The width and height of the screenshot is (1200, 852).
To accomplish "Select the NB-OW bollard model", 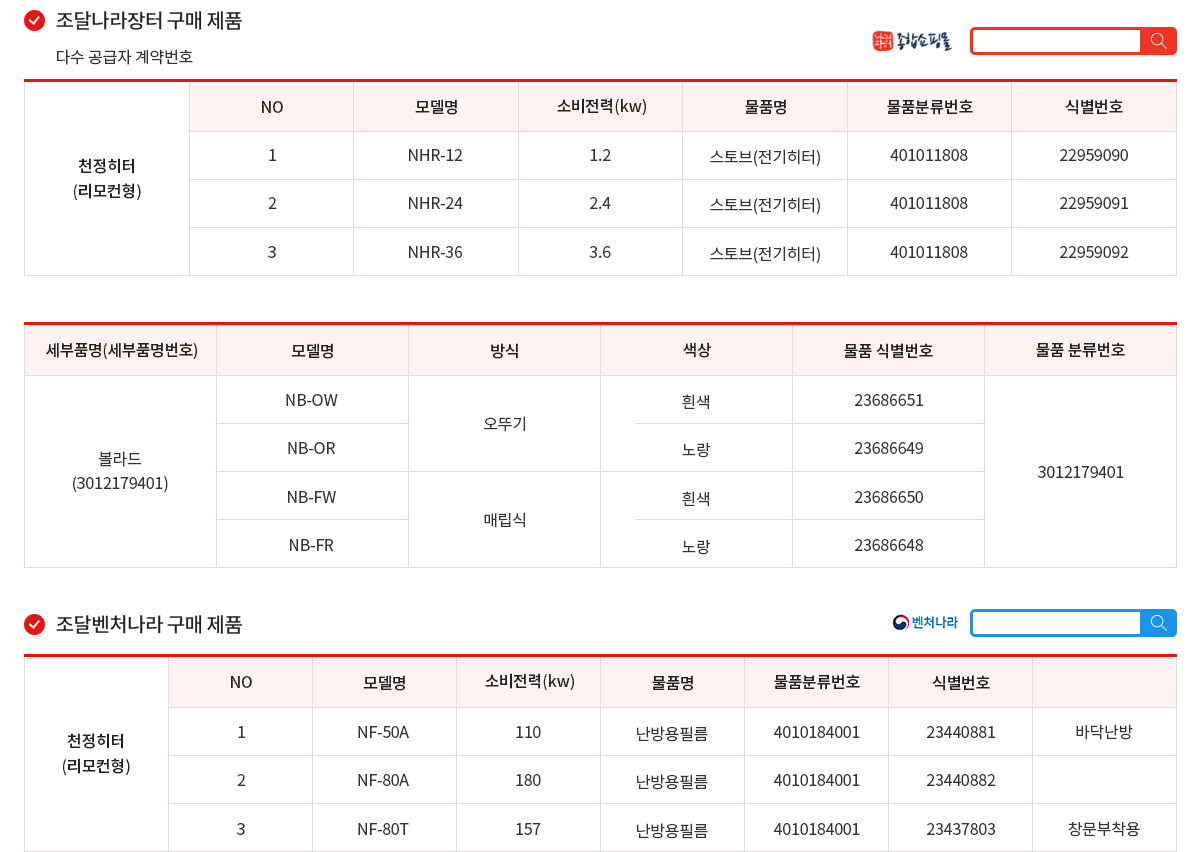I will tap(311, 400).
